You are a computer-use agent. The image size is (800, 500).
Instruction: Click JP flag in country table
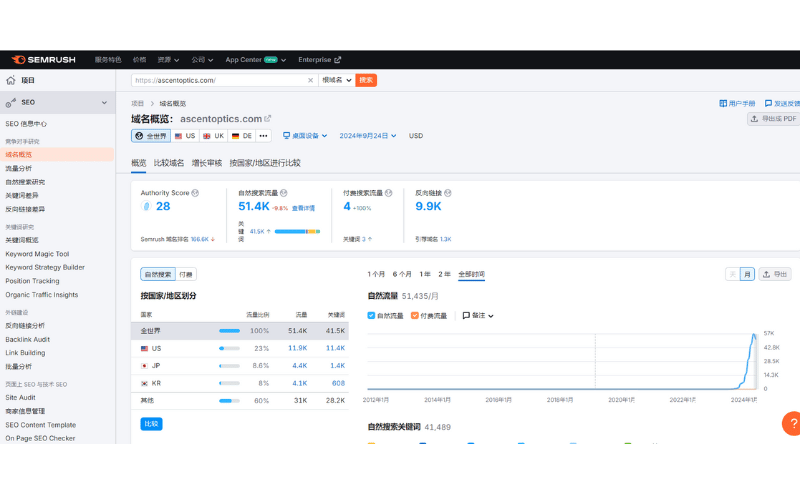(144, 366)
